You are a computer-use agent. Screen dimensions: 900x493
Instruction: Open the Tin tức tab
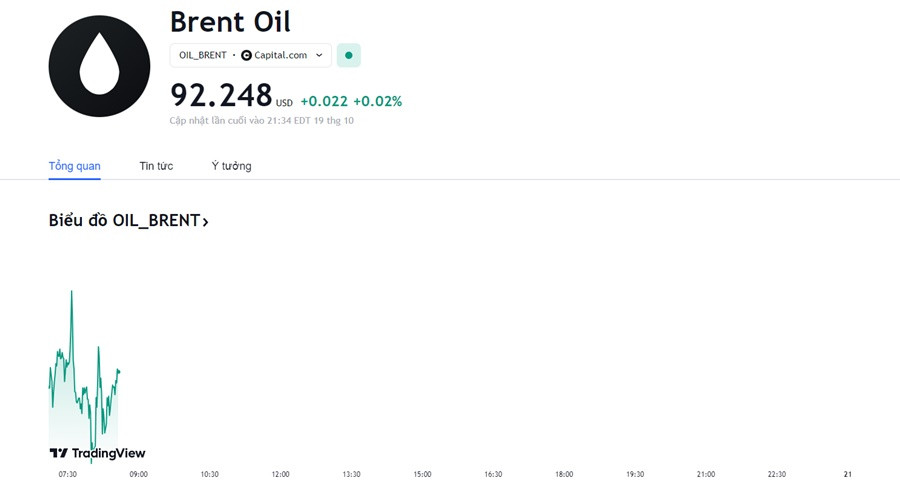[156, 166]
